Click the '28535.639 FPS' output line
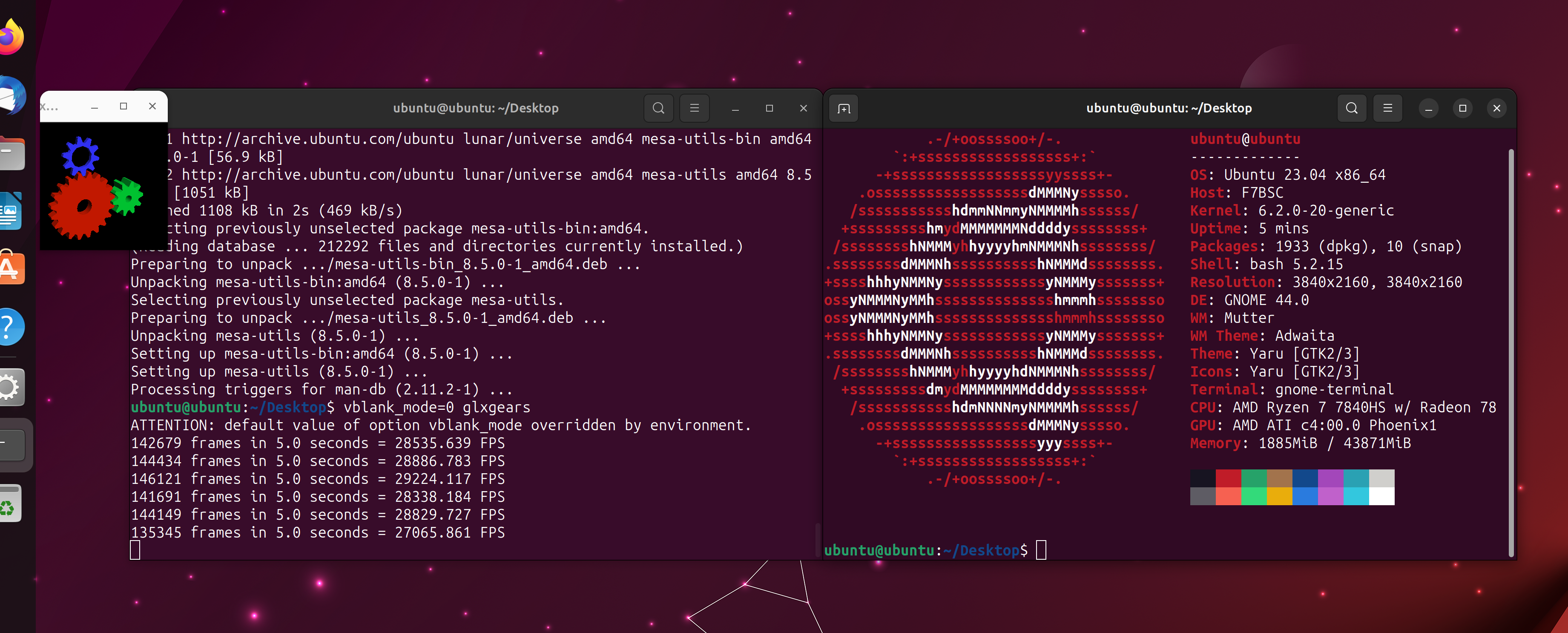The width and height of the screenshot is (1568, 633). pyautogui.click(x=318, y=443)
